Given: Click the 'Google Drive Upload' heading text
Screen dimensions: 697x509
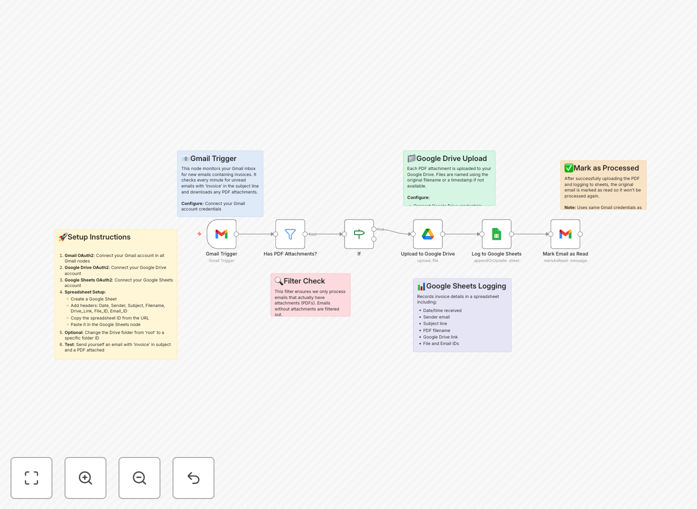Looking at the screenshot, I should point(452,159).
